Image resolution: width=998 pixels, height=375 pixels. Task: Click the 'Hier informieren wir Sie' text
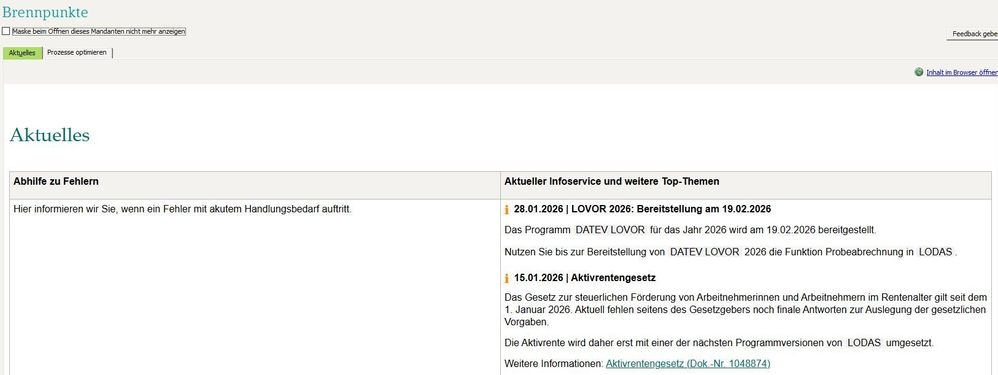click(182, 209)
